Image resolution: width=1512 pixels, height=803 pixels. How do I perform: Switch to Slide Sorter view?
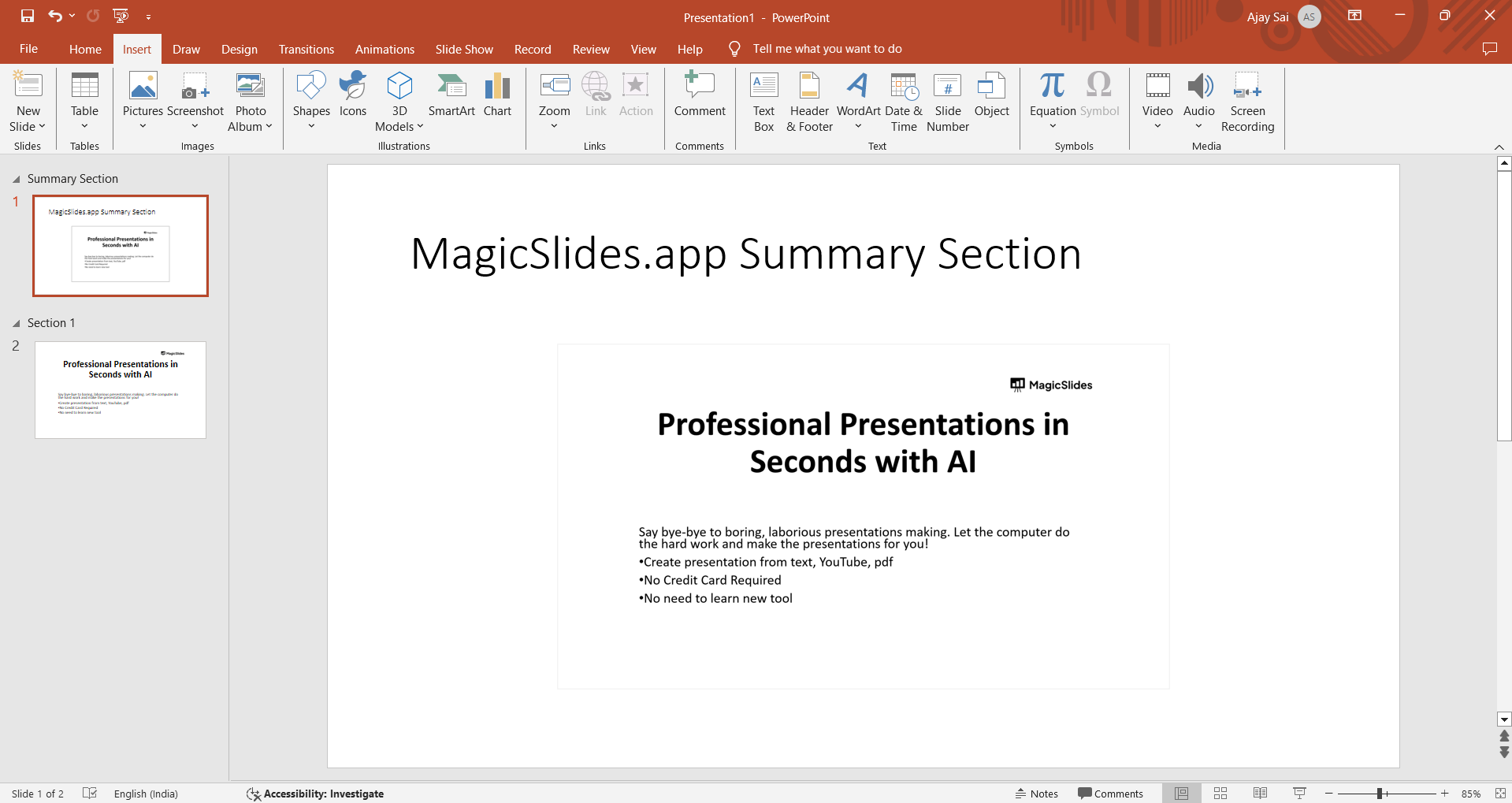click(x=1220, y=794)
